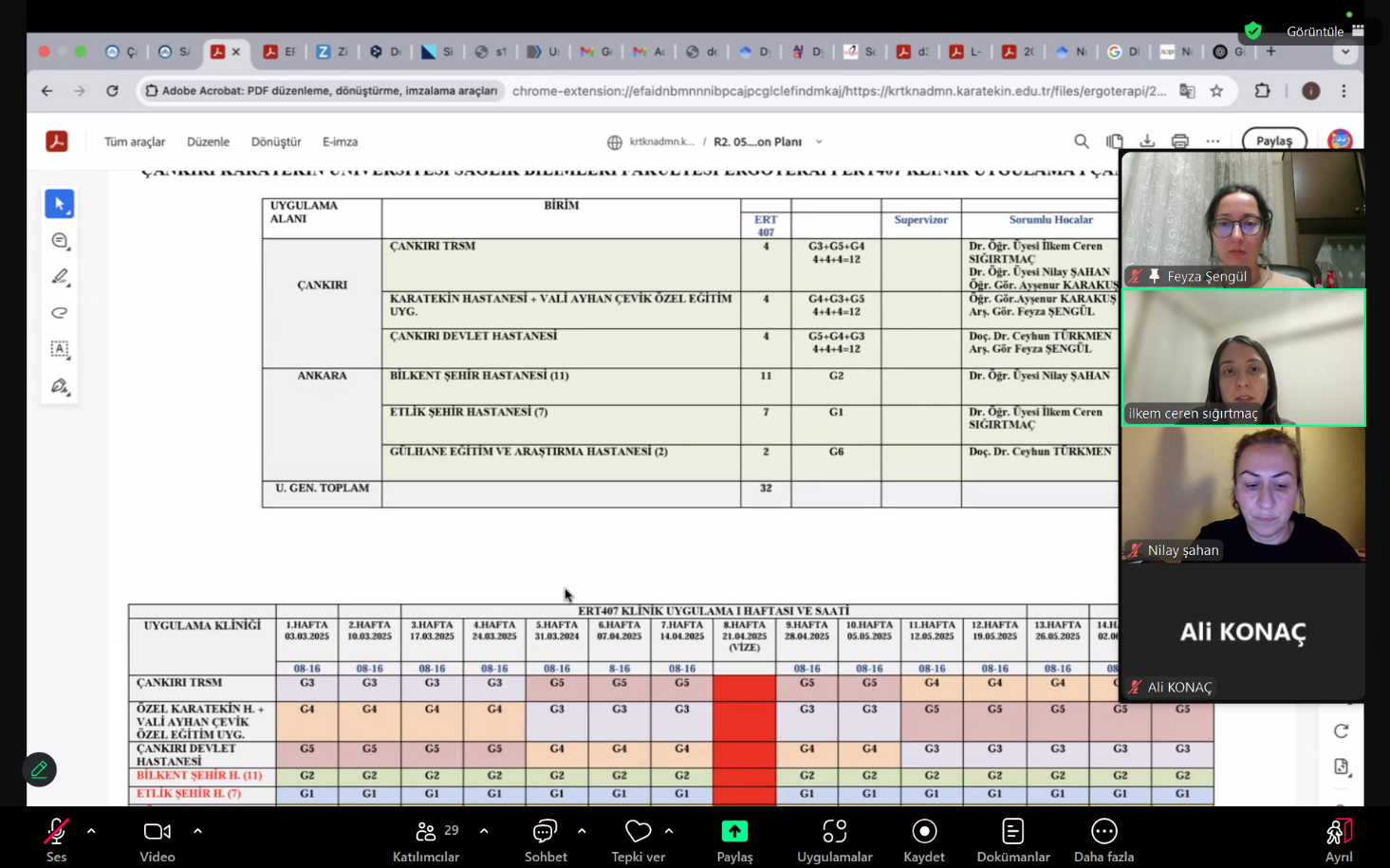Screen dimensions: 1390x868
Task: Translate this page icon in address bar
Action: click(x=1187, y=91)
